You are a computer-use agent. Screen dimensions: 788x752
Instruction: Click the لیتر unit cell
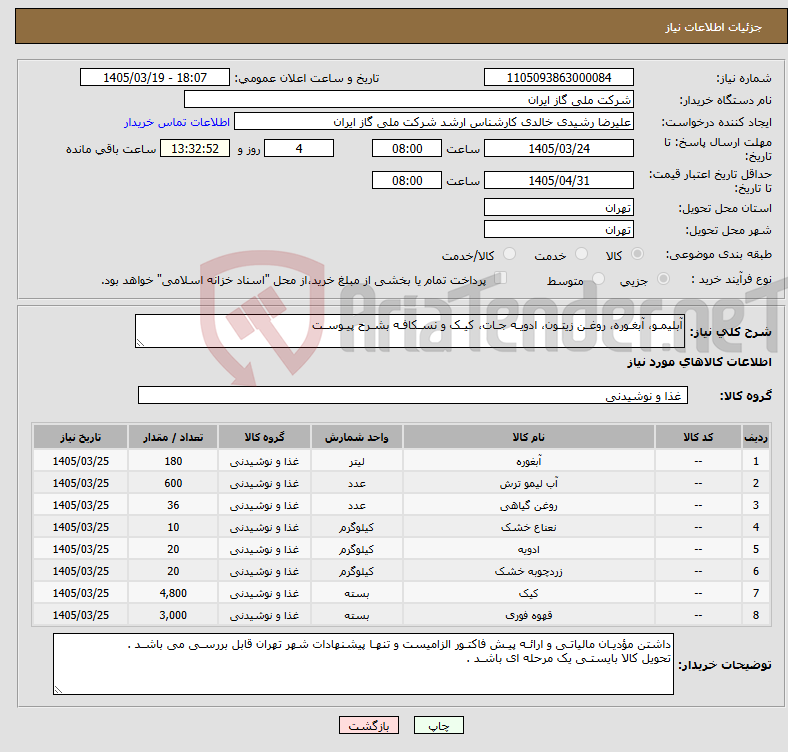(x=357, y=461)
